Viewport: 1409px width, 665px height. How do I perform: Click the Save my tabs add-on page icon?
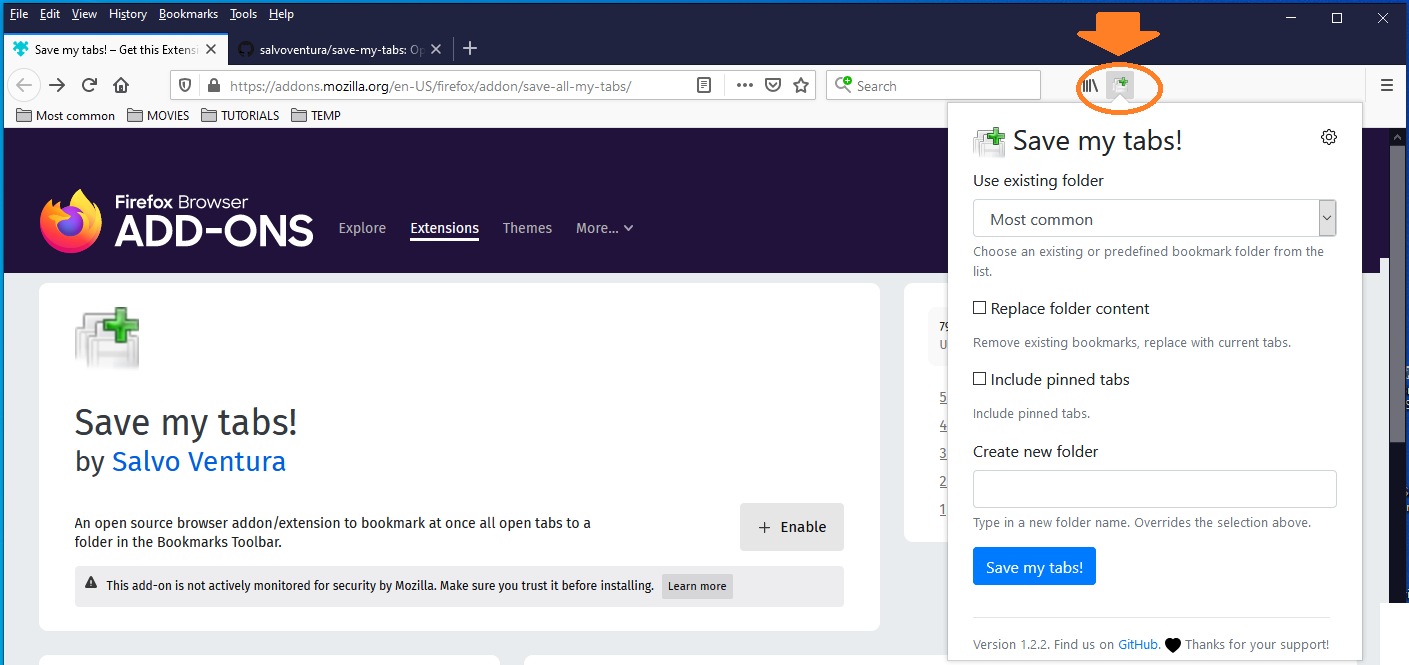tap(107, 339)
